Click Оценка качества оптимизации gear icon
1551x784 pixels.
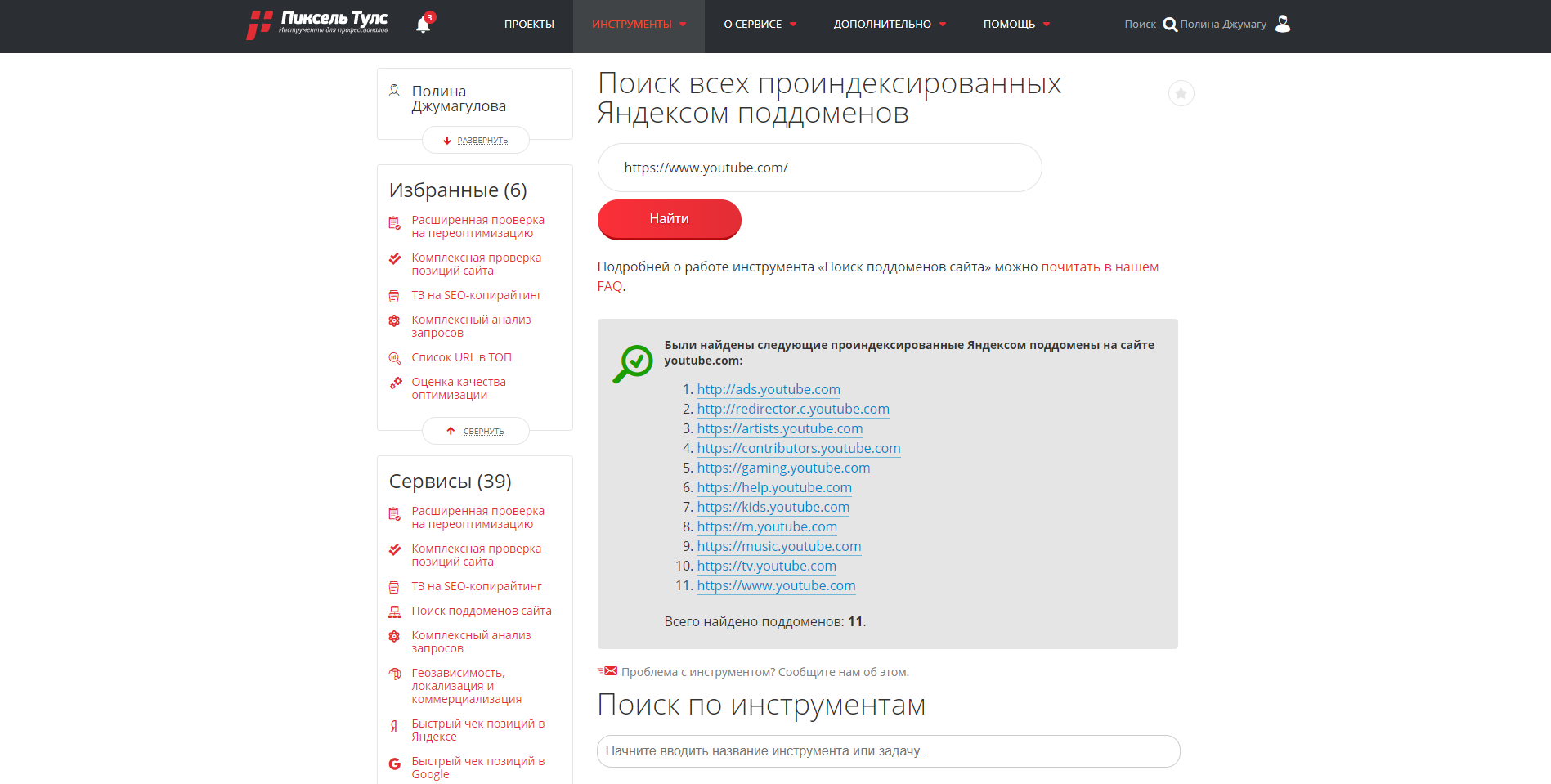point(396,383)
